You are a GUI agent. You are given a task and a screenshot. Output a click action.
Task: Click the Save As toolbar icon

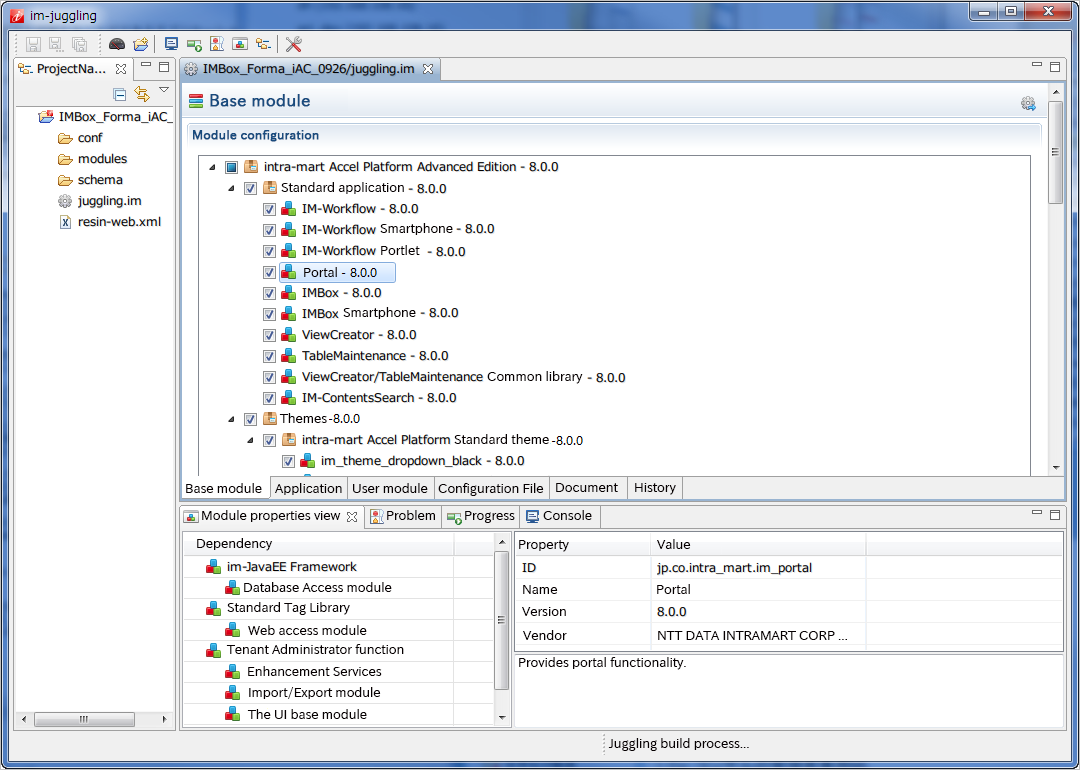(56, 45)
